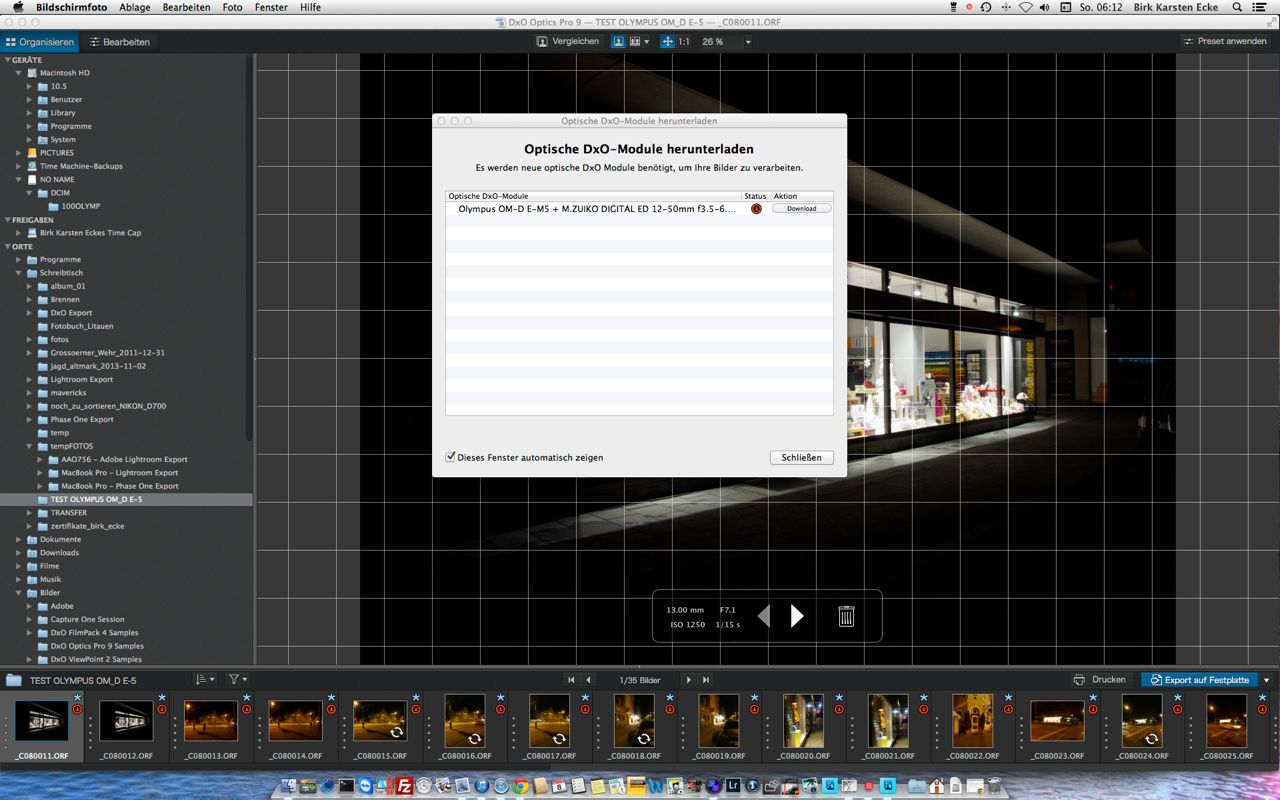Select 100OLYMP folder in sidebar
The image size is (1280, 800).
click(81, 206)
